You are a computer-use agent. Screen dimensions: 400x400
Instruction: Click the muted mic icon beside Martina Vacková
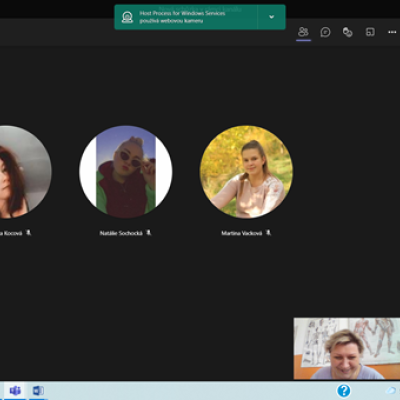point(268,233)
